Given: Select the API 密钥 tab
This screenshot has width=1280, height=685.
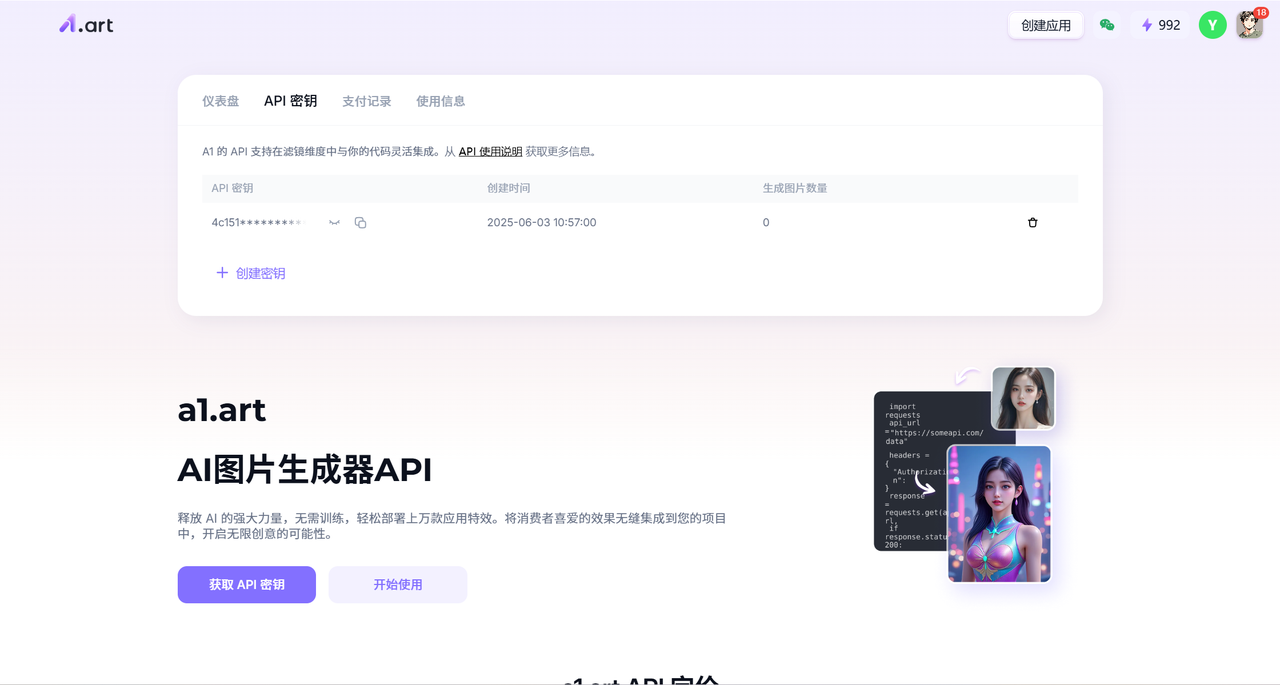Looking at the screenshot, I should 291,101.
